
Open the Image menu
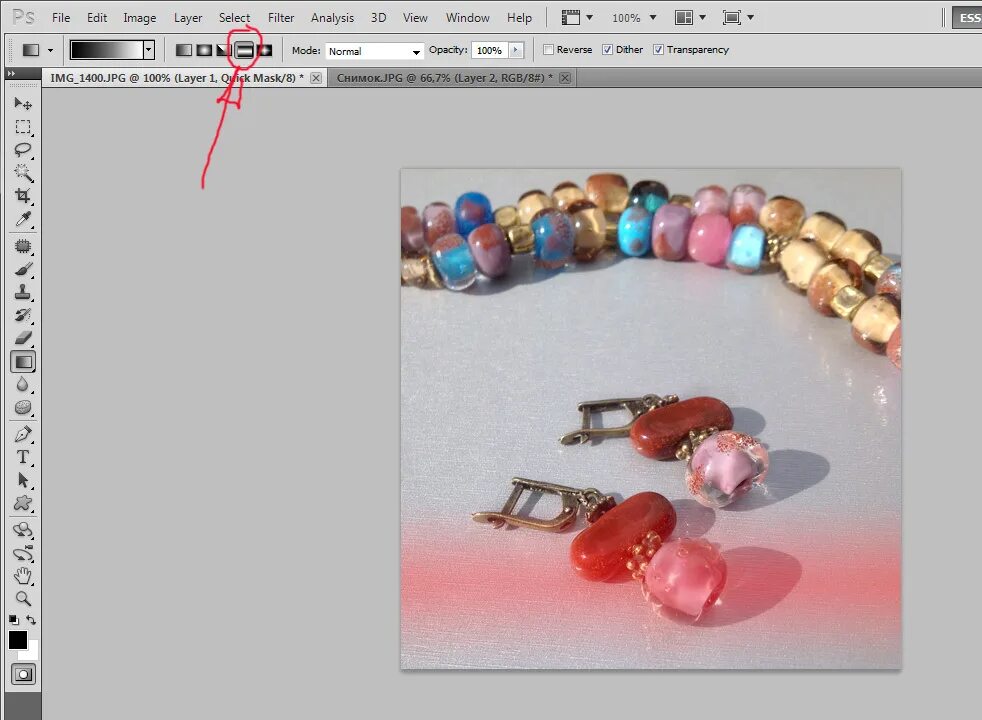(x=140, y=18)
